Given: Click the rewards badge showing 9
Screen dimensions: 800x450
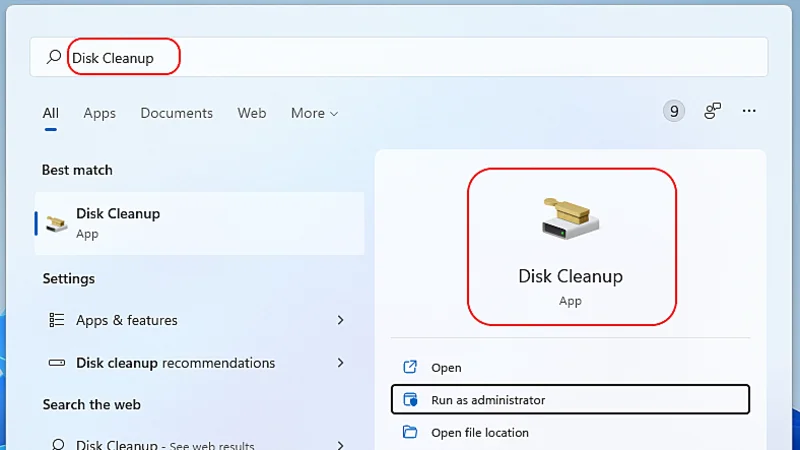Looking at the screenshot, I should point(673,111).
